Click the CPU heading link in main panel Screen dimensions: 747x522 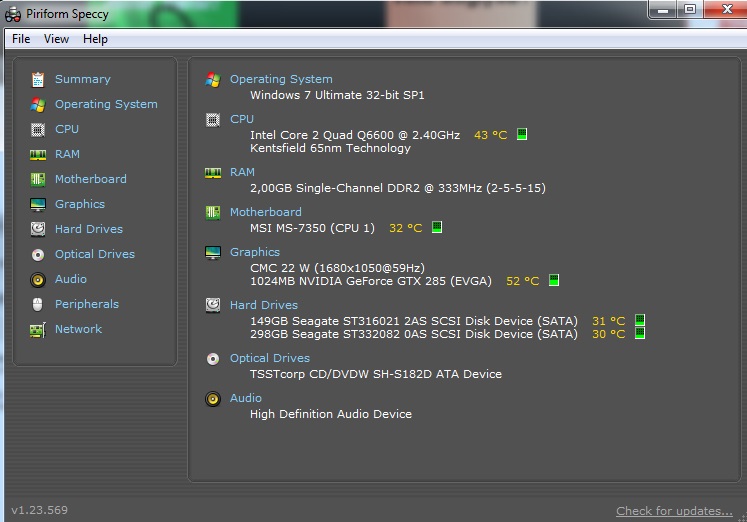tap(242, 119)
